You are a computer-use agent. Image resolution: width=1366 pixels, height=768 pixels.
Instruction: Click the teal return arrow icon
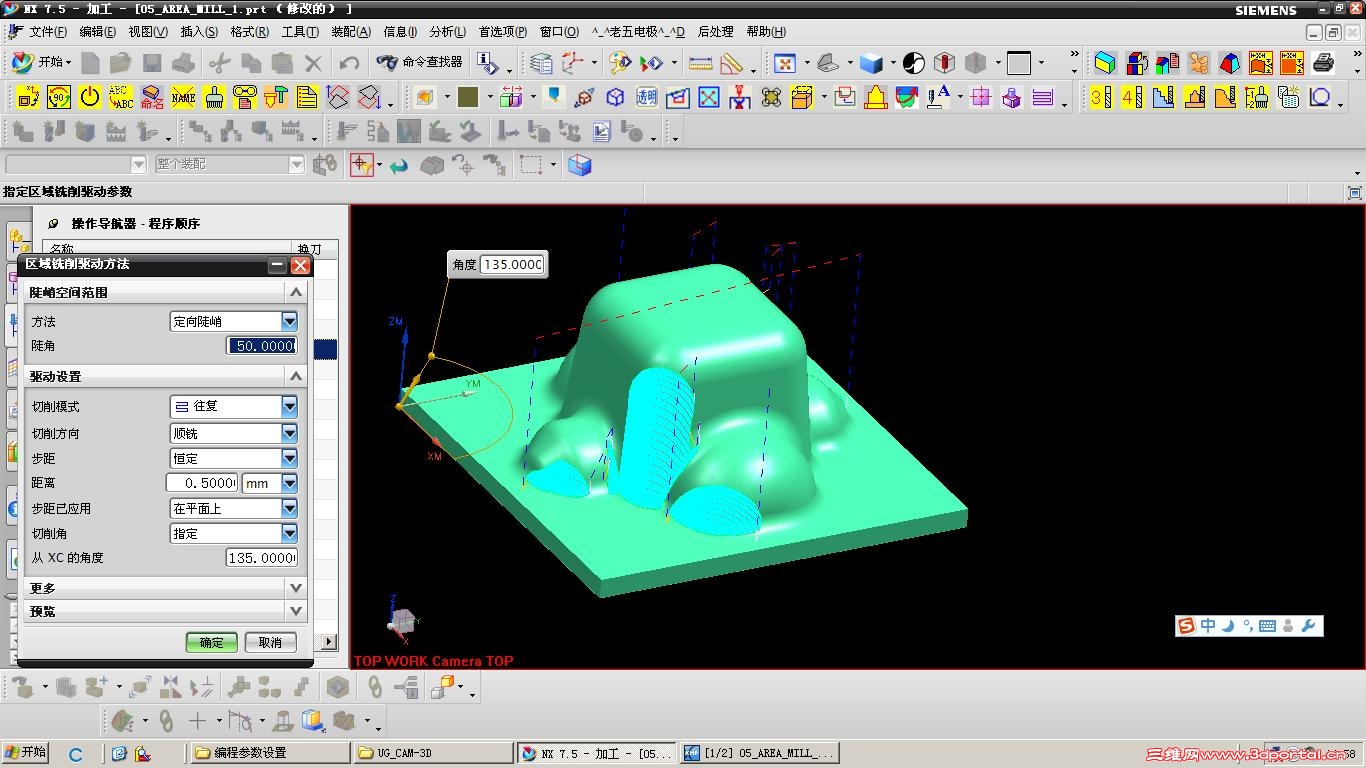point(399,165)
